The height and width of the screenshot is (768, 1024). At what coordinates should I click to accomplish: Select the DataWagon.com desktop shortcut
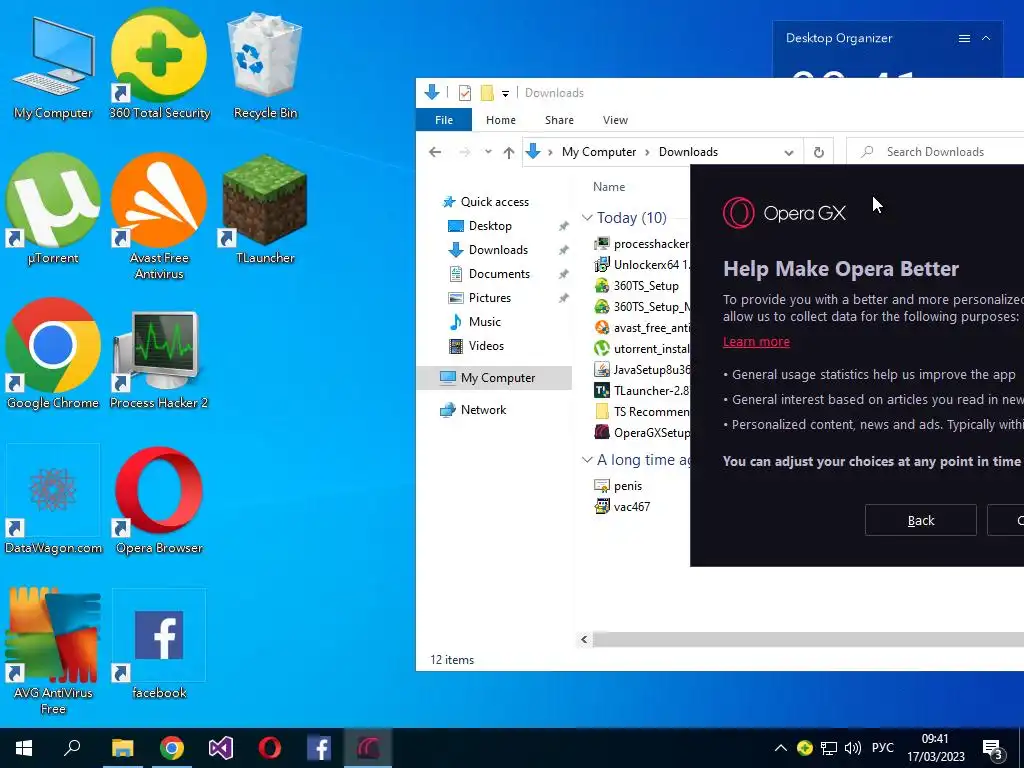[x=53, y=500]
